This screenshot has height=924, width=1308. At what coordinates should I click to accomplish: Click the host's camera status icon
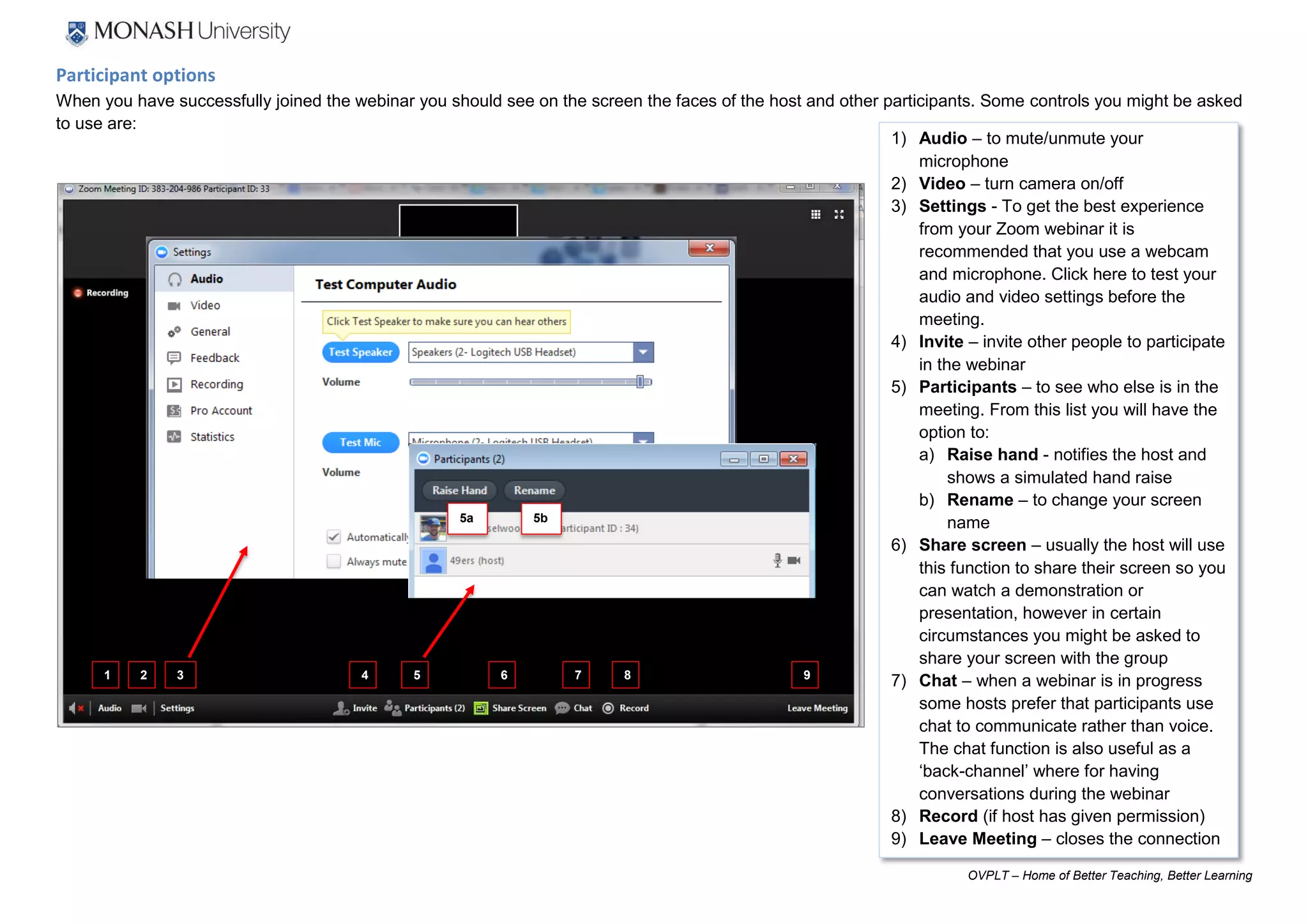794,561
